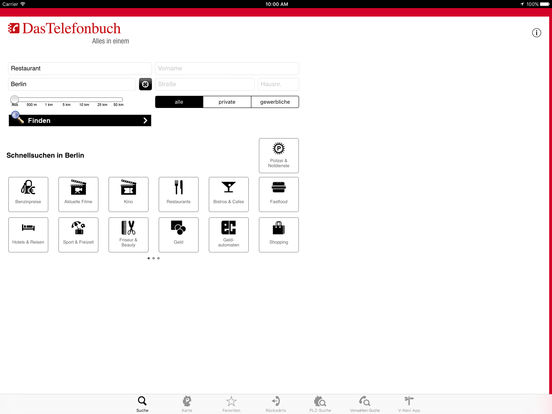Choose the Fastfood burger tile
The height and width of the screenshot is (414, 552).
(x=279, y=194)
